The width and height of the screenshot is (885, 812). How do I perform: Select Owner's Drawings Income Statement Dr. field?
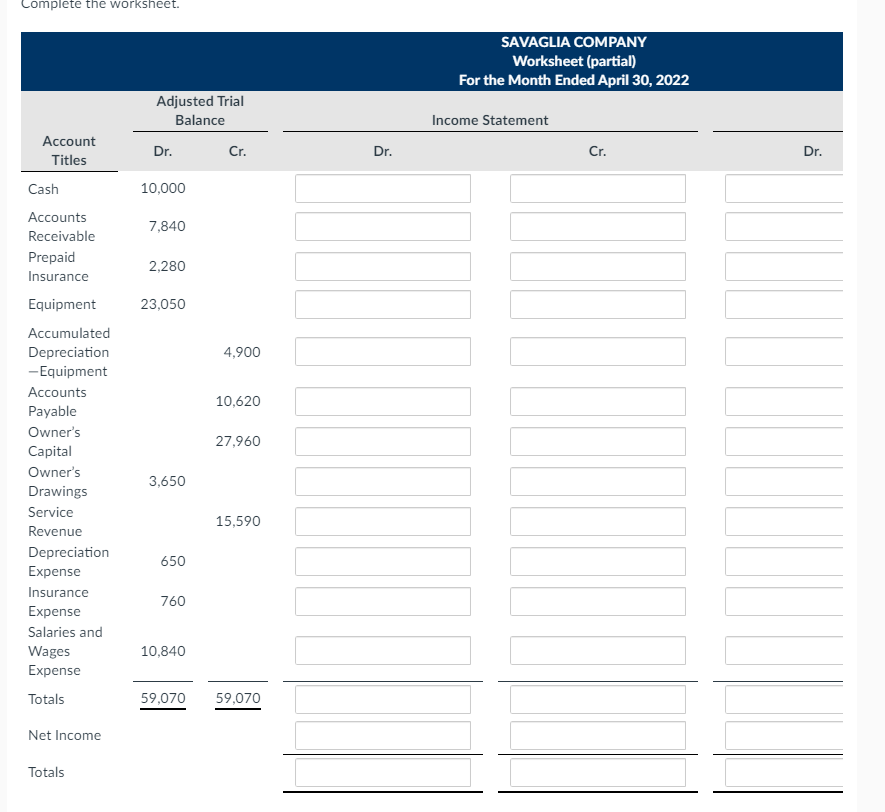[383, 481]
